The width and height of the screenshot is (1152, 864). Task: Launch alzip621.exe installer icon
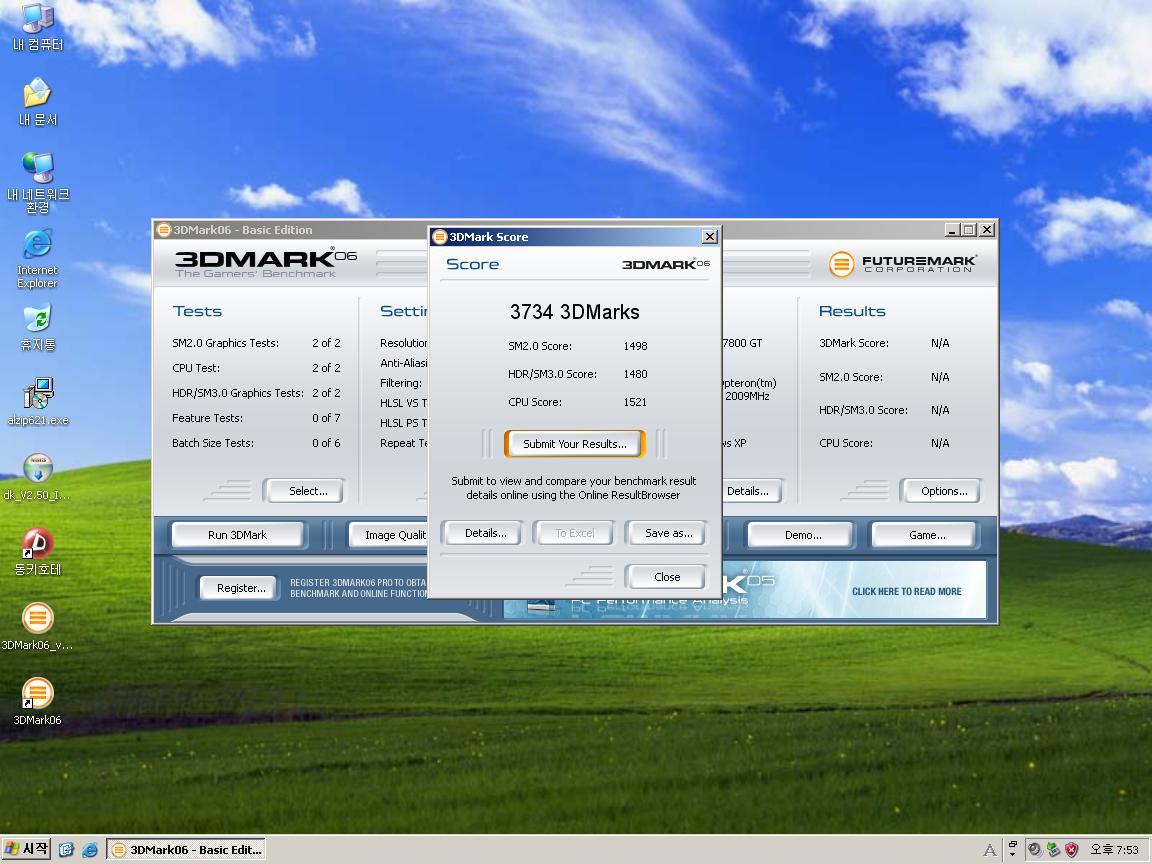[37, 394]
